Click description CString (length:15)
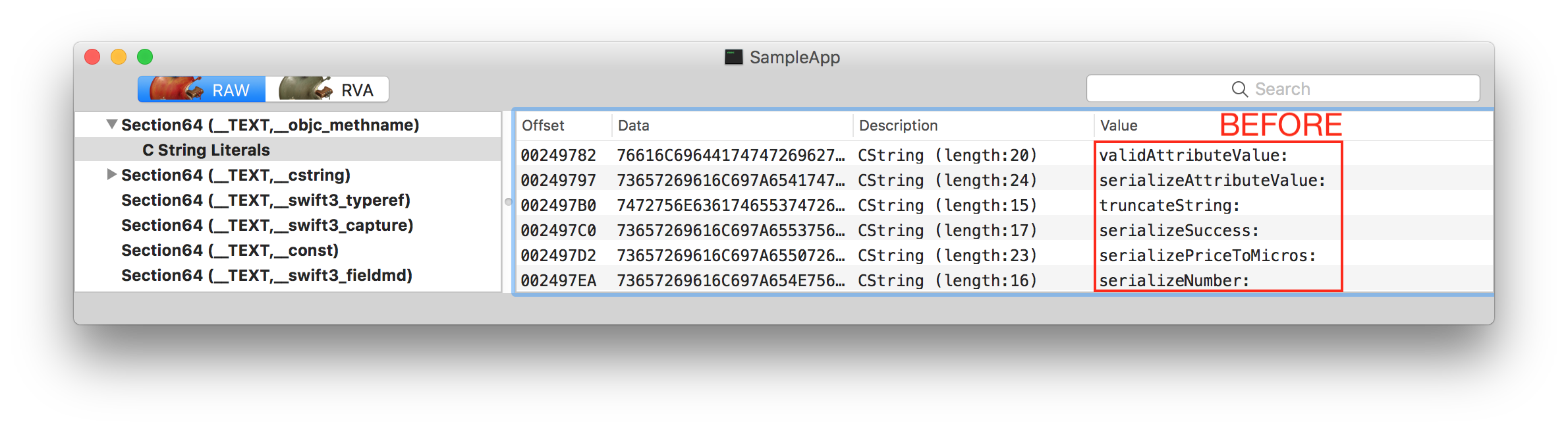The image size is (1568, 430). click(947, 205)
